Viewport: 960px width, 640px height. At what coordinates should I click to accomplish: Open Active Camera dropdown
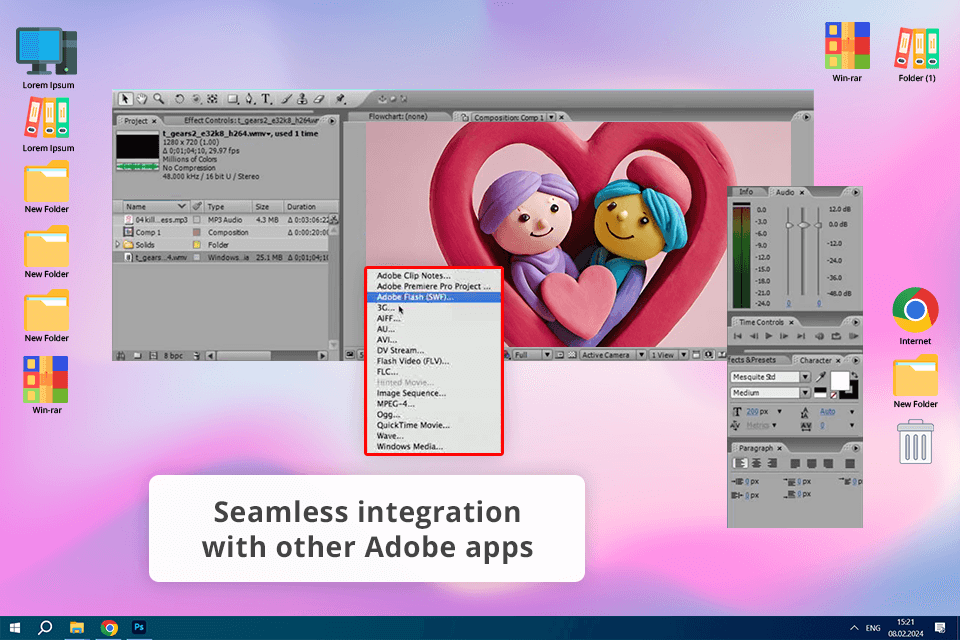[x=641, y=355]
